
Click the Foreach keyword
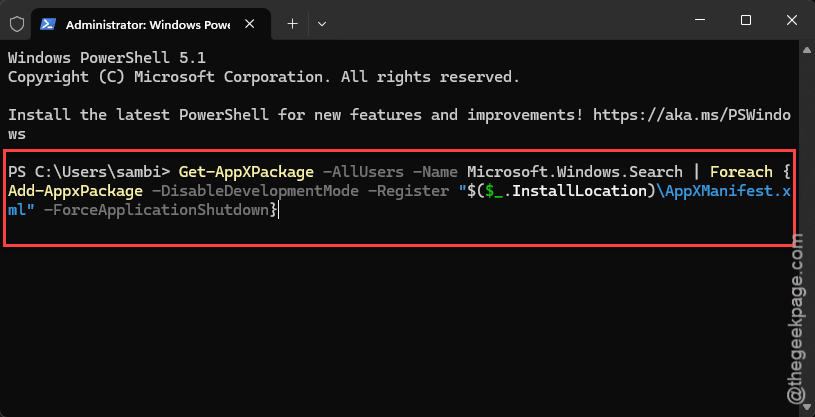click(741, 172)
